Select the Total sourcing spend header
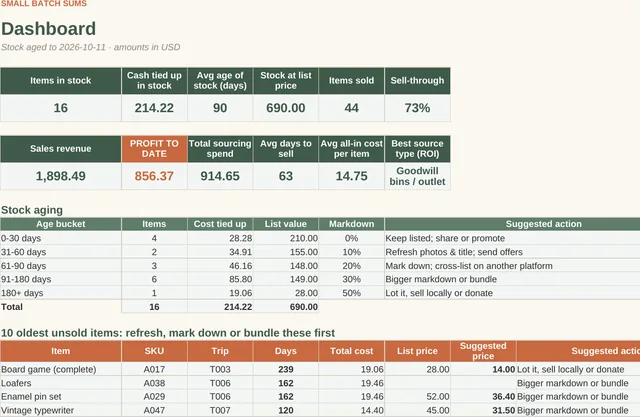This screenshot has width=640, height=417. point(220,149)
